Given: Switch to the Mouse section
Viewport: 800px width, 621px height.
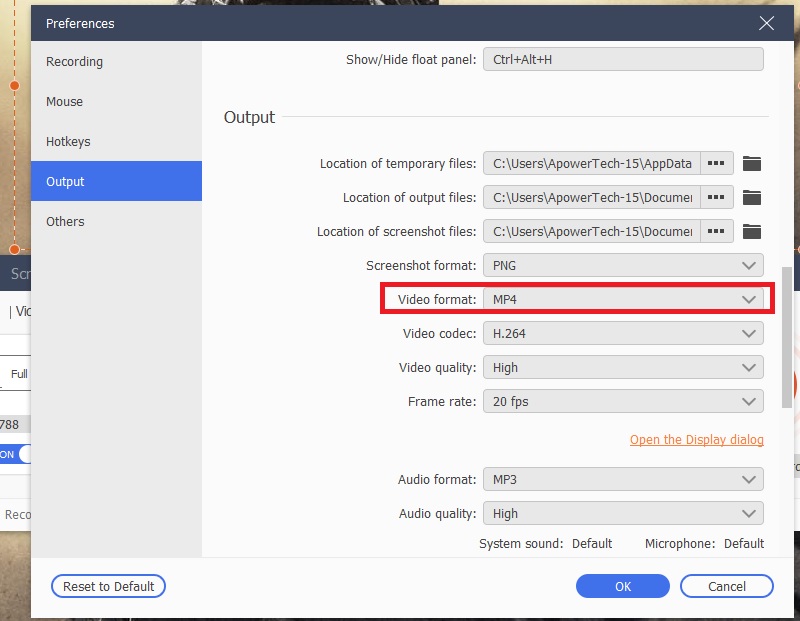Looking at the screenshot, I should click(x=116, y=102).
